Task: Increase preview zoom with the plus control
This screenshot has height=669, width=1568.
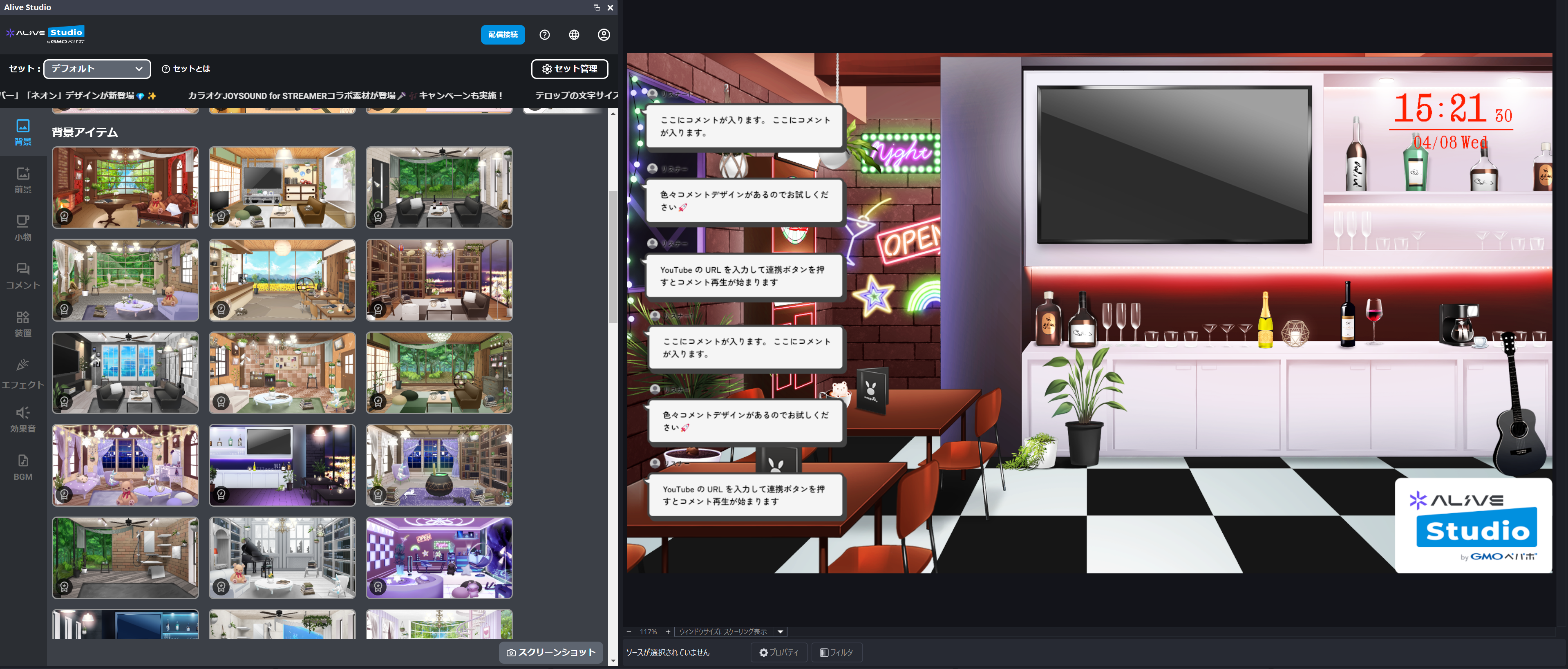Action: click(x=668, y=631)
